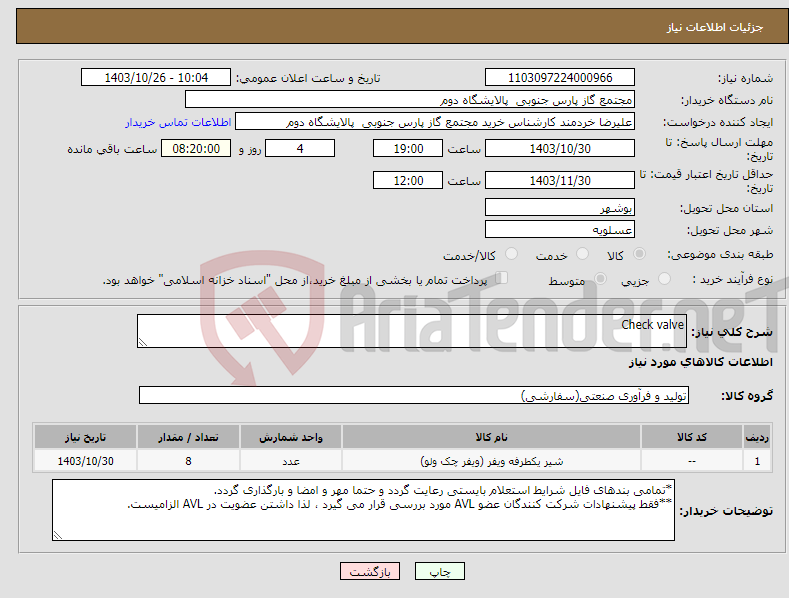Click the 12:00 validity time field

408,180
